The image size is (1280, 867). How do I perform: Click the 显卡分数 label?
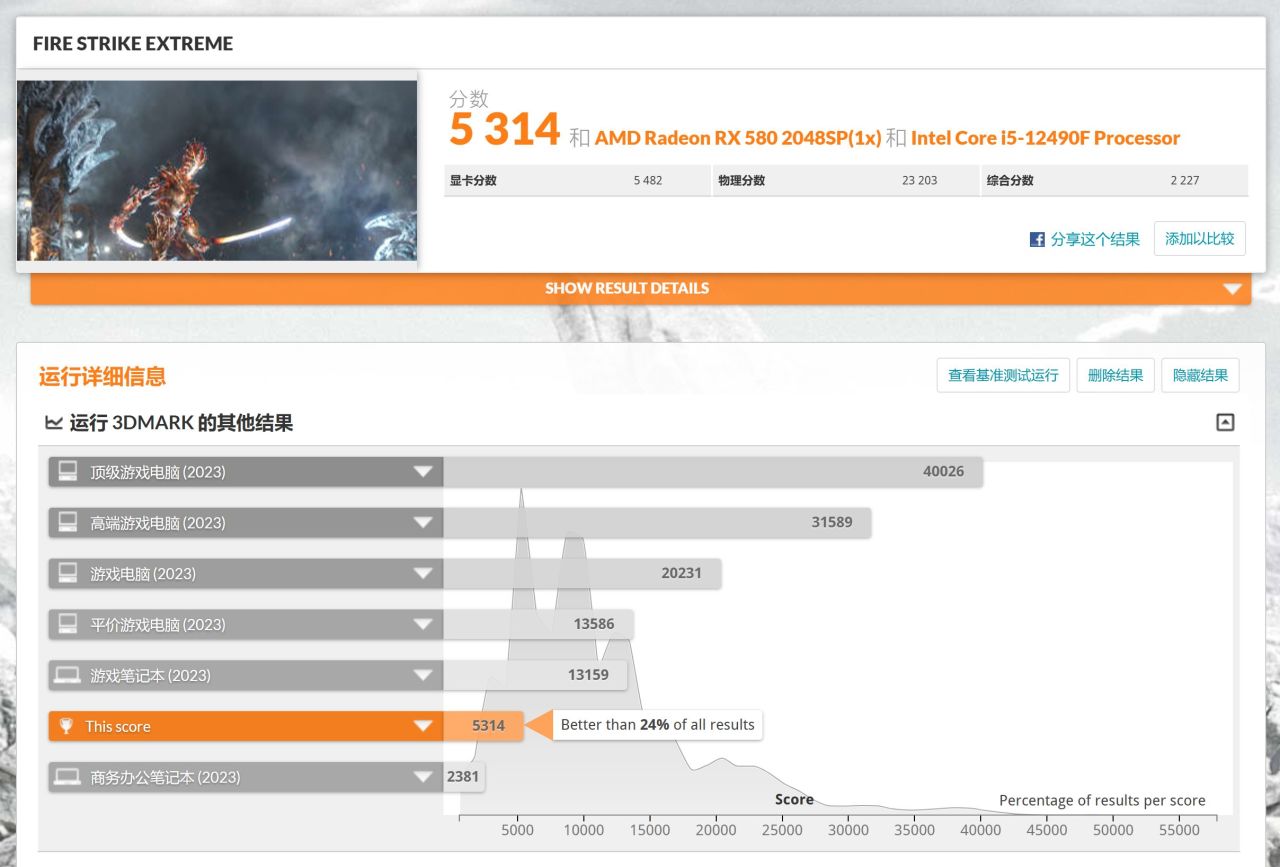[473, 181]
